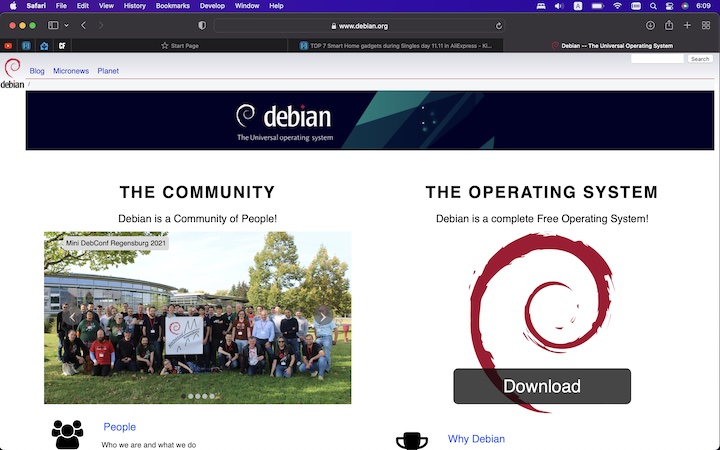720x450 pixels.
Task: Open the Bookmarks menu
Action: (173, 6)
